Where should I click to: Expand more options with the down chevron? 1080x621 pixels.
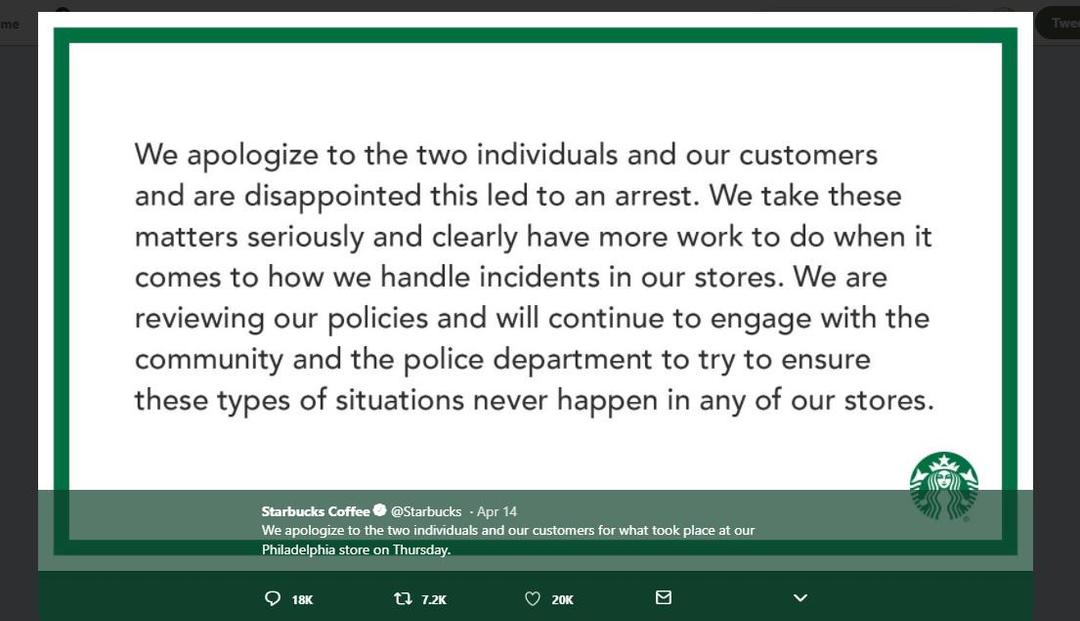pos(800,598)
